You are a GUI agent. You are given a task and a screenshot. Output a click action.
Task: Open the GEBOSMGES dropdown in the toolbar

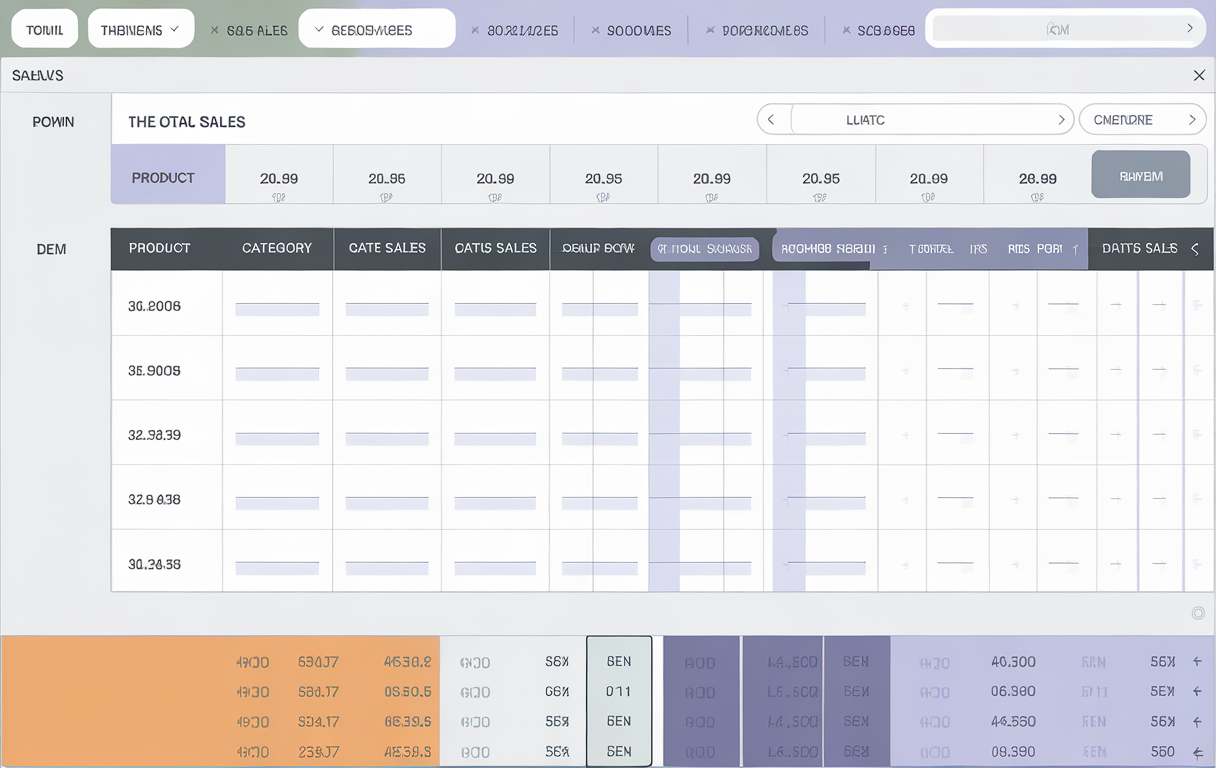(x=376, y=29)
